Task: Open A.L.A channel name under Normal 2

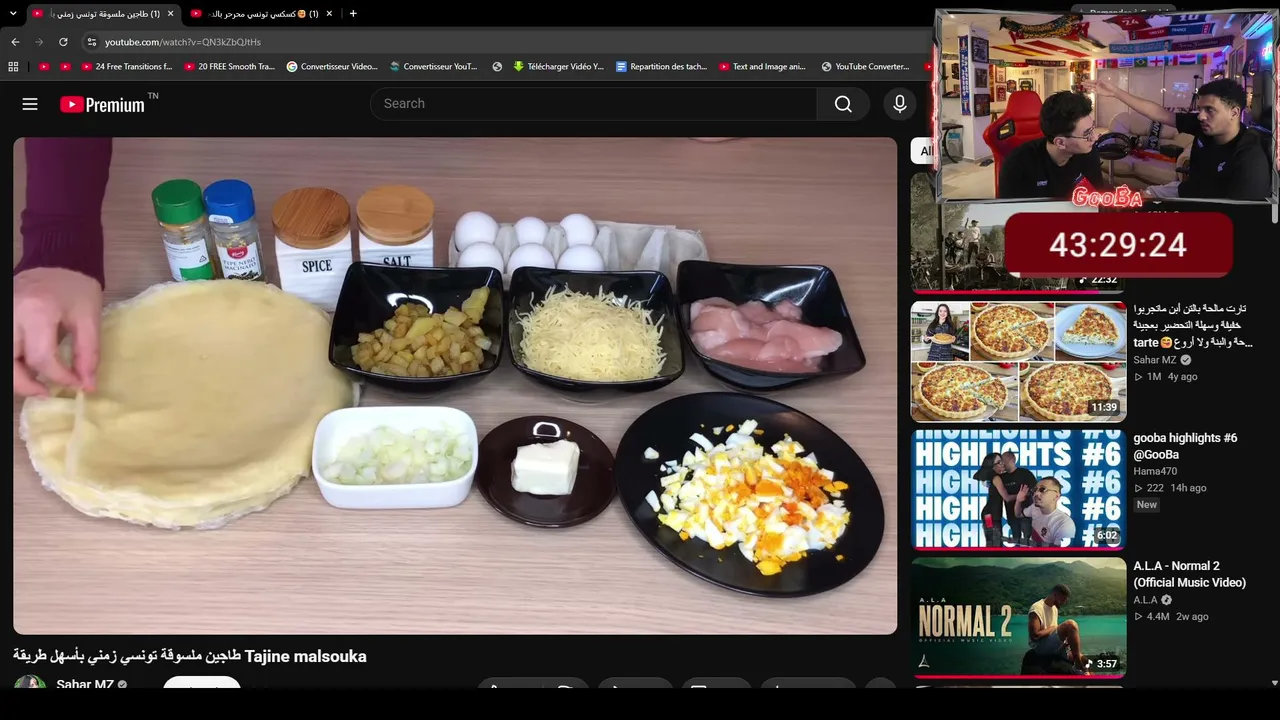Action: 1145,600
